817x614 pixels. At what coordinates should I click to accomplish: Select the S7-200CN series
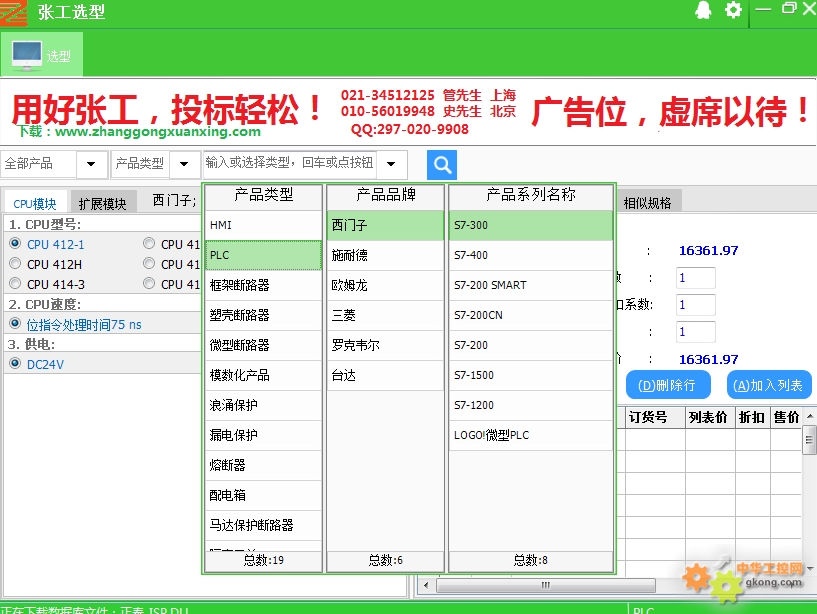tap(530, 315)
